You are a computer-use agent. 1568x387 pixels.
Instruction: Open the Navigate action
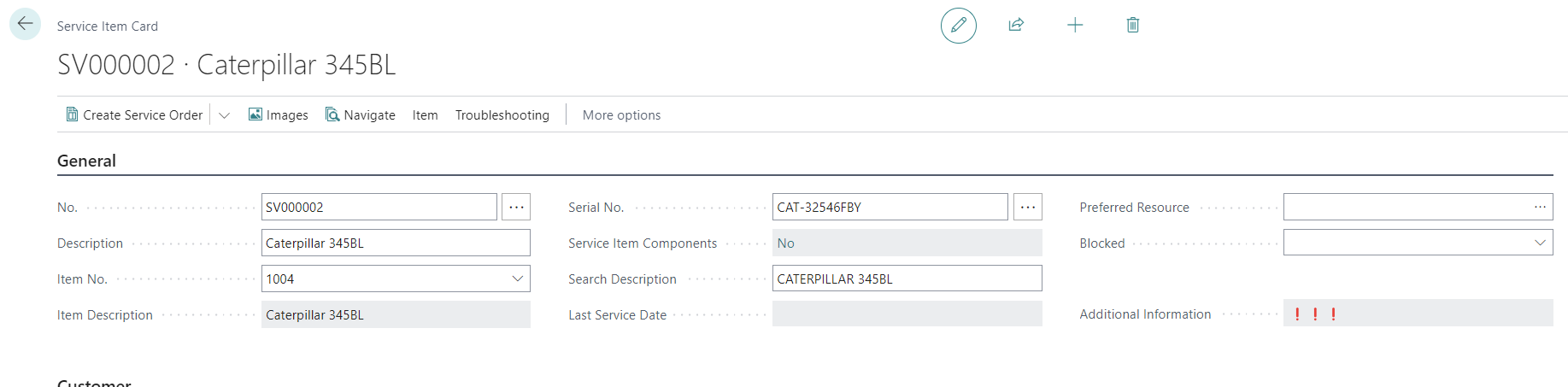pos(361,115)
